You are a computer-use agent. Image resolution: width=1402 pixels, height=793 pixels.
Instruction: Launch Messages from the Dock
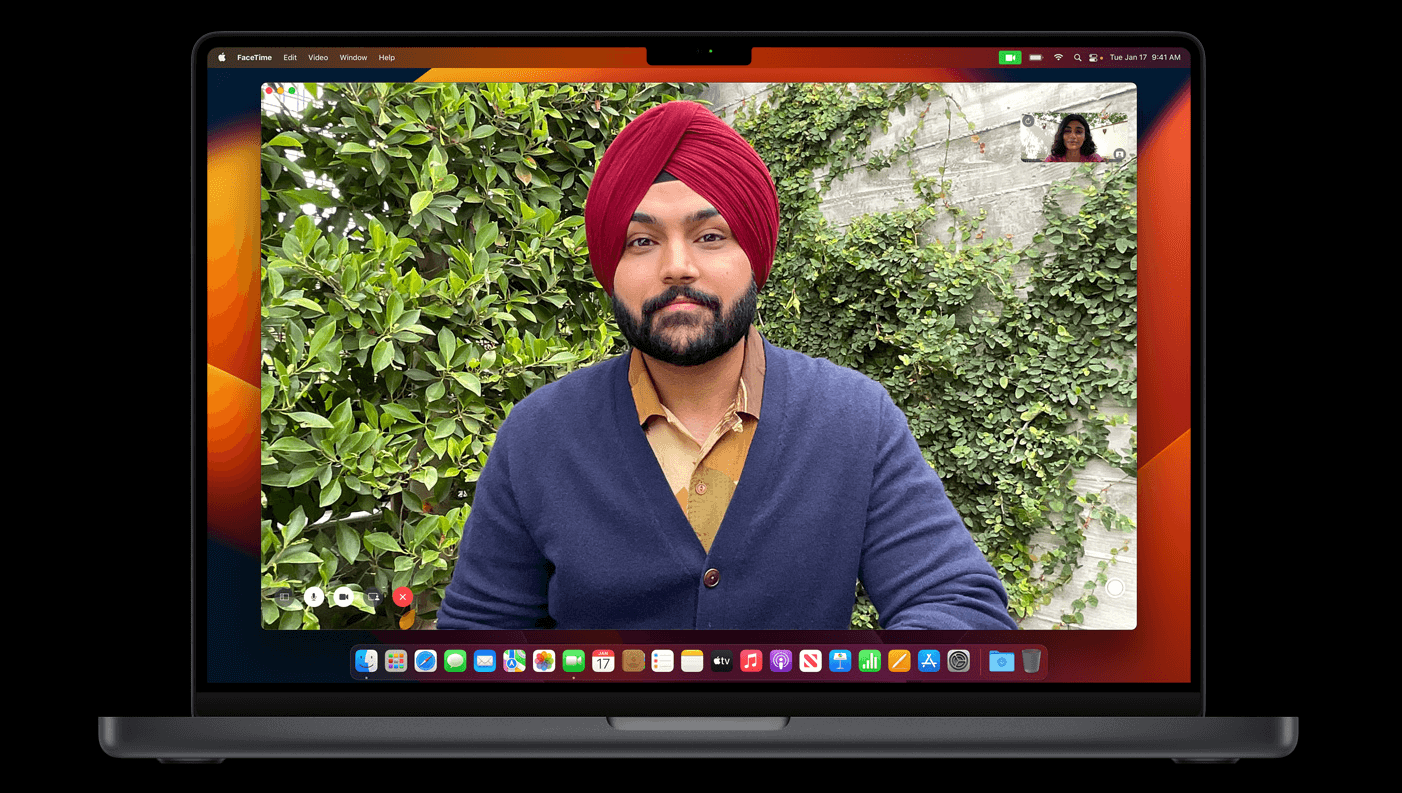click(455, 661)
